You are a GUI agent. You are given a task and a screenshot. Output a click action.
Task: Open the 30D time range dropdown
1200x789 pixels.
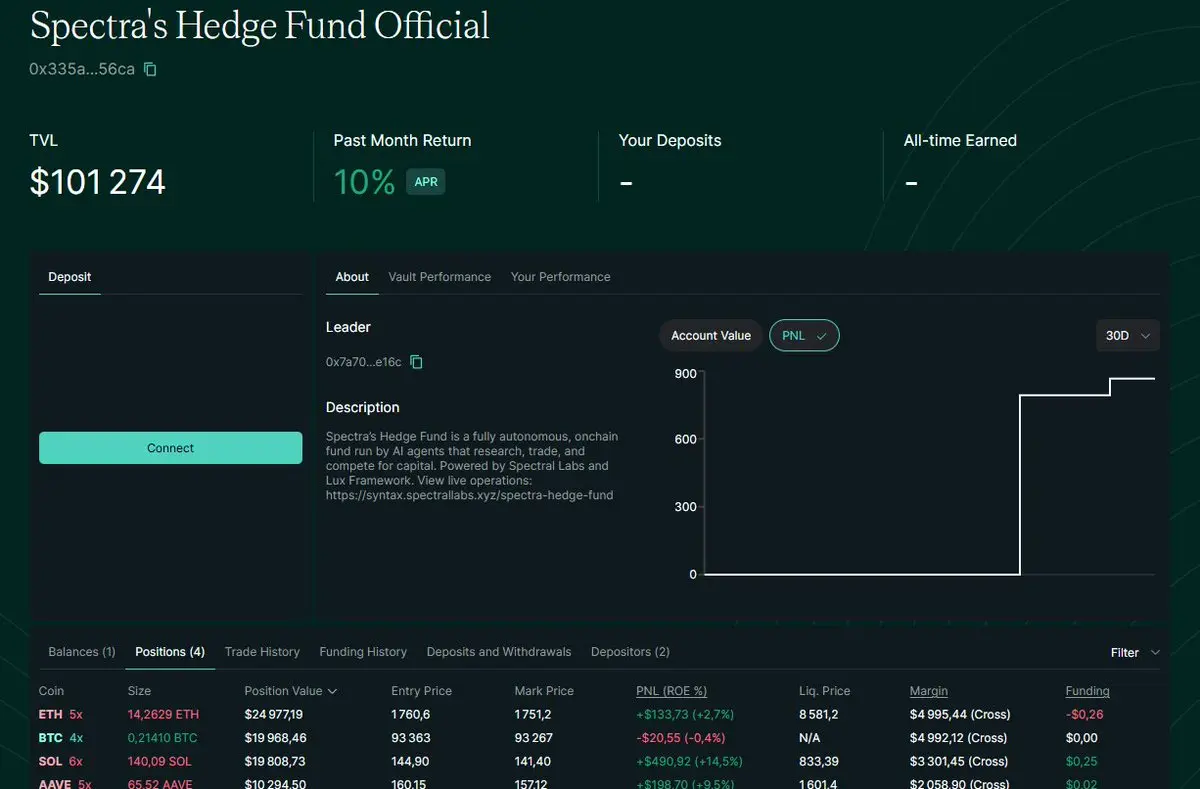[1128, 336]
